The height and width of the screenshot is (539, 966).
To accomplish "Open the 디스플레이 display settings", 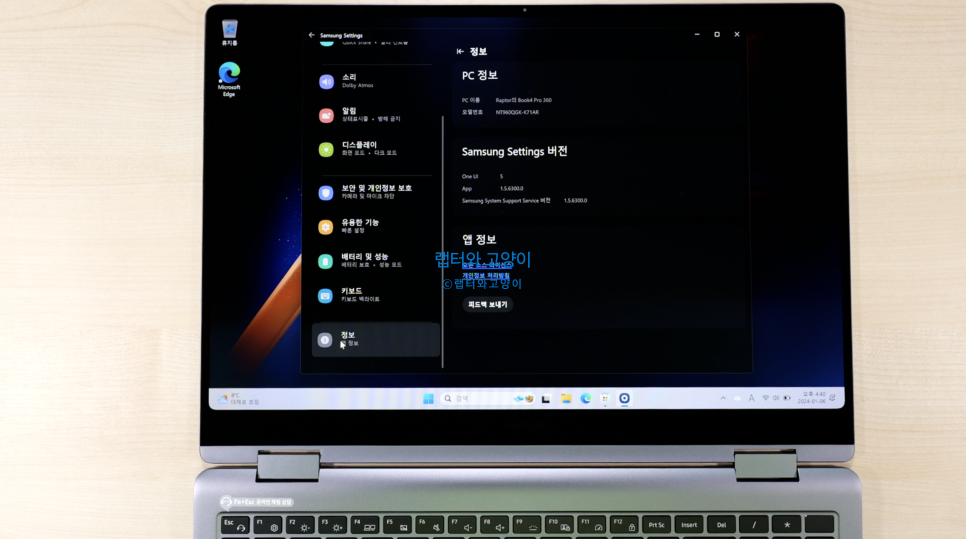I will pyautogui.click(x=375, y=148).
